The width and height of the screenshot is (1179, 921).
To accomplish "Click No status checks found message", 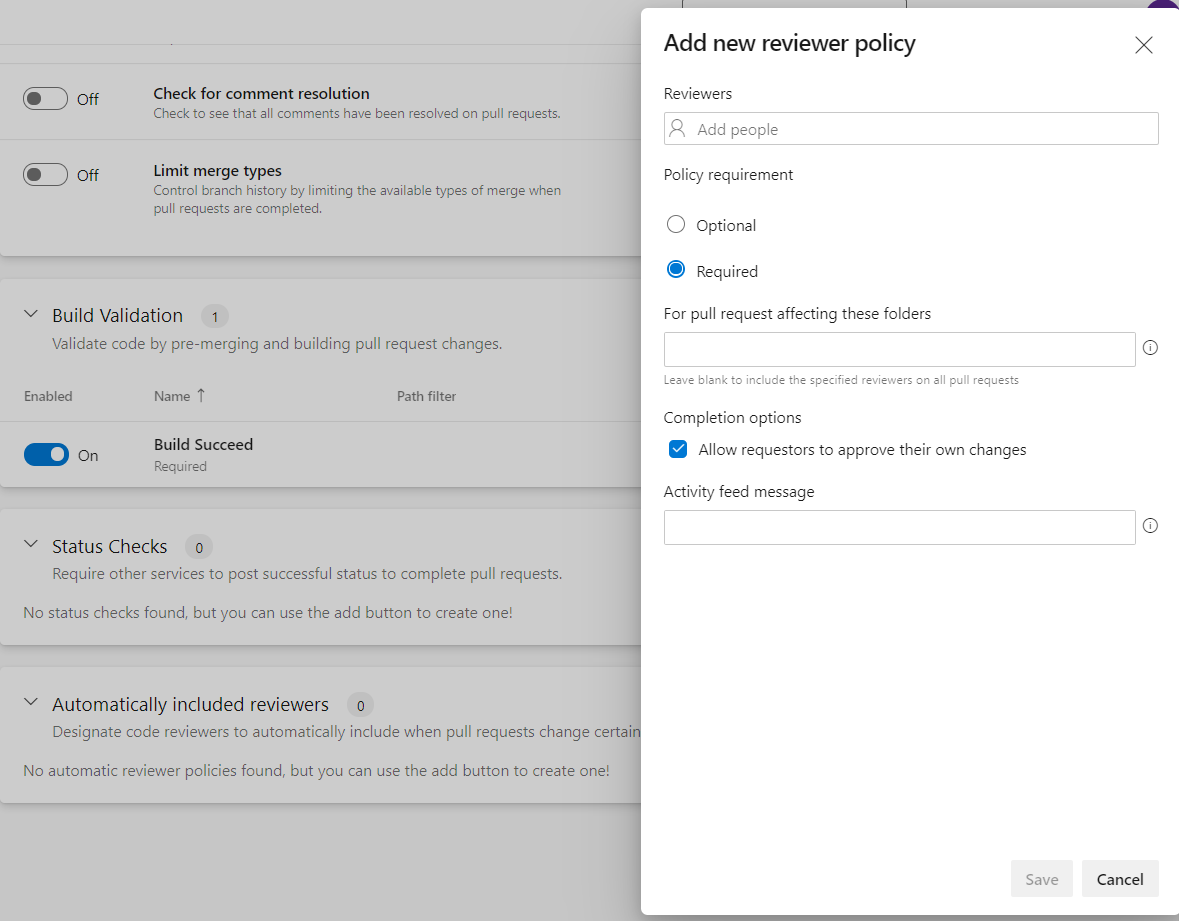I will (268, 613).
